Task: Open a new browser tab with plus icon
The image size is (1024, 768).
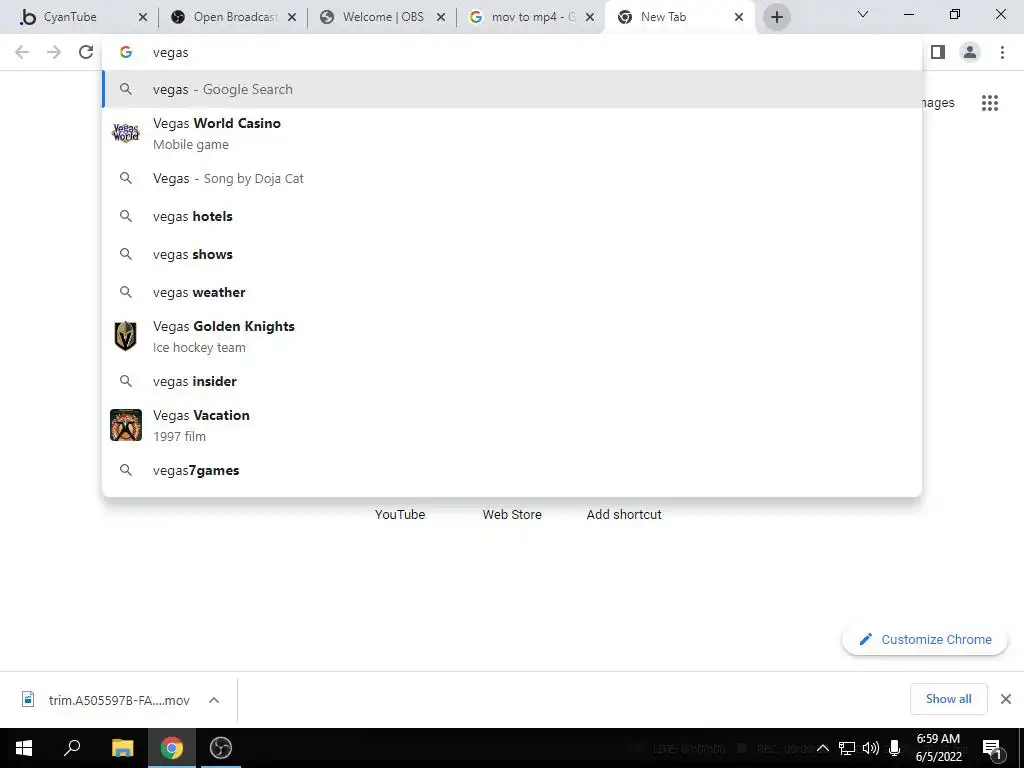Action: (x=776, y=17)
